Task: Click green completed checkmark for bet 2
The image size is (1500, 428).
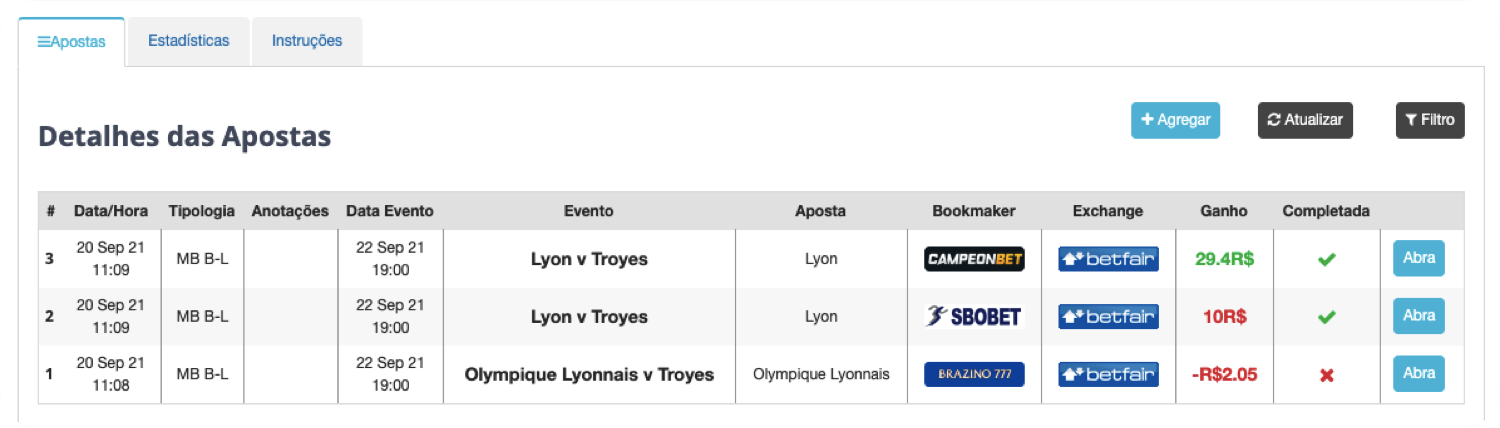Action: (1326, 318)
